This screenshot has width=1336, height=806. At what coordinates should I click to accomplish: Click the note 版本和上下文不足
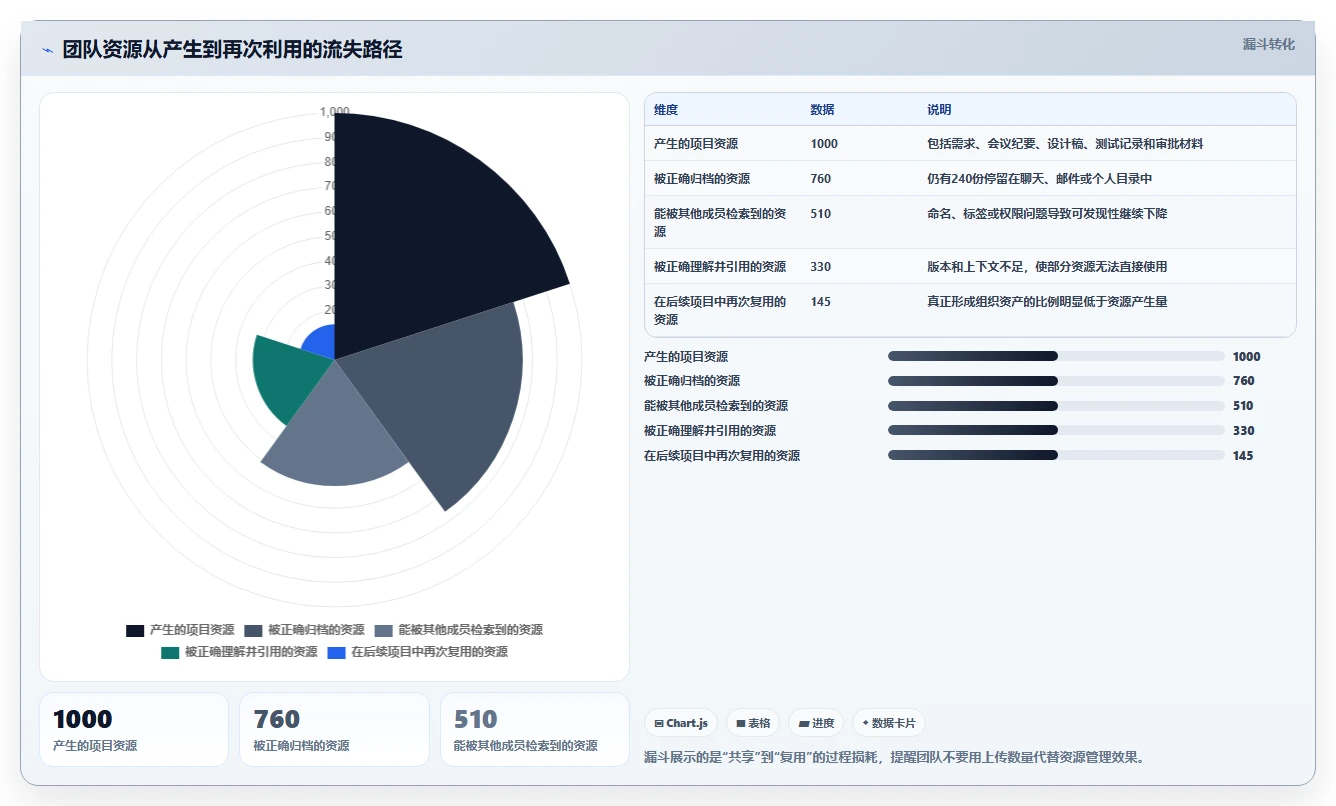1047,267
